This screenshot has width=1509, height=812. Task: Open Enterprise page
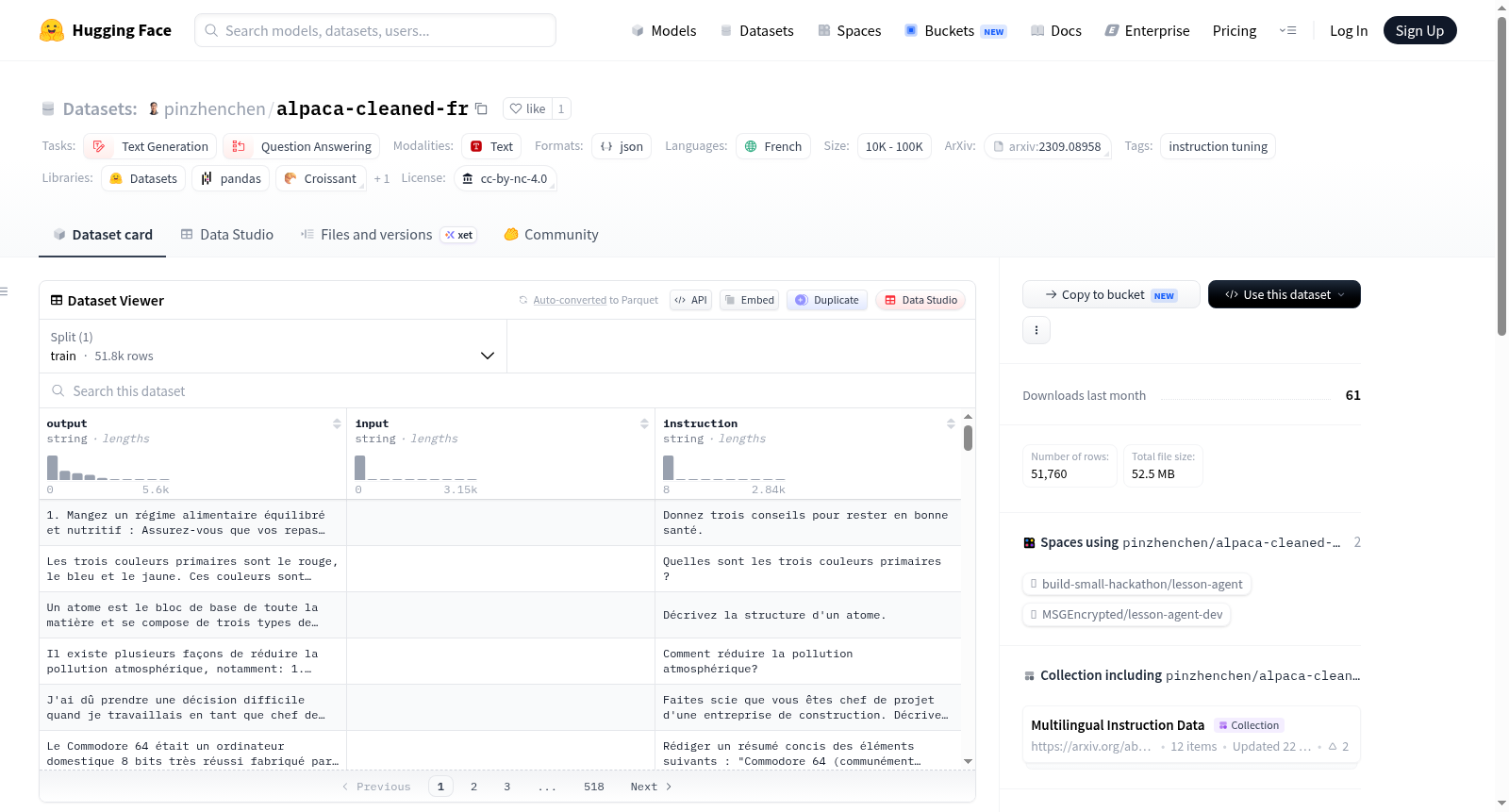(x=1147, y=30)
